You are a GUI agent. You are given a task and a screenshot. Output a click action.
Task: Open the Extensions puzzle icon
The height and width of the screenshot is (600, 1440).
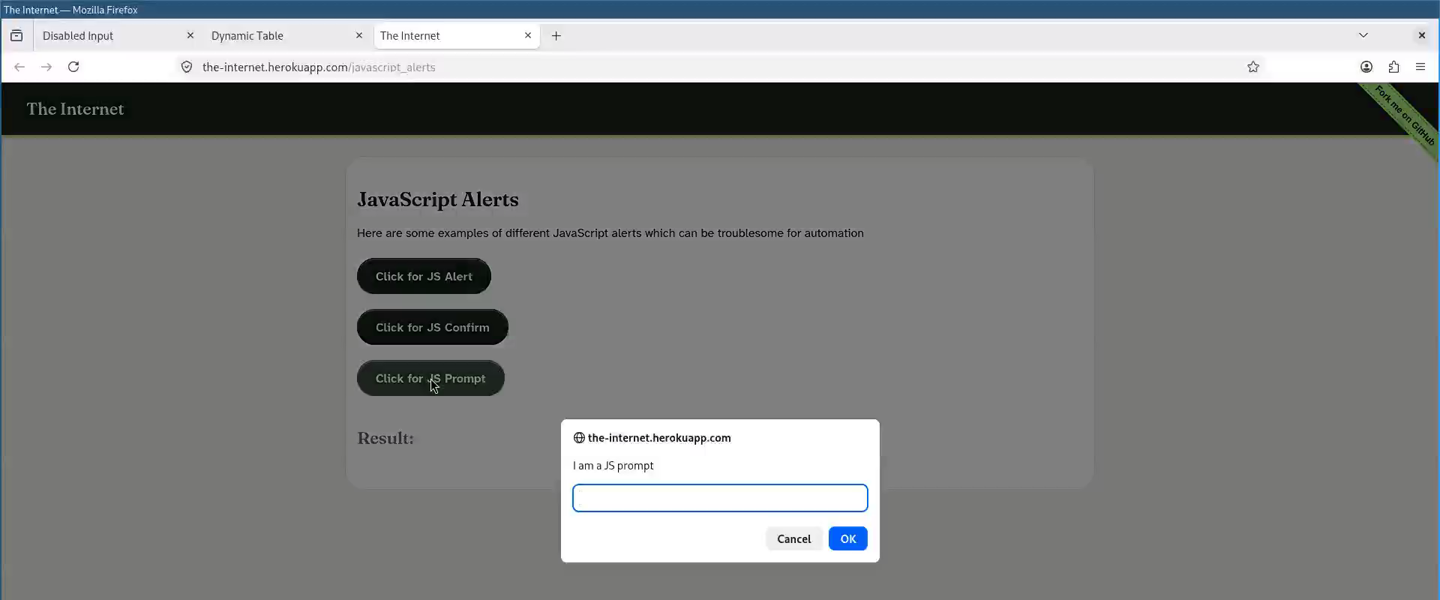[1394, 67]
